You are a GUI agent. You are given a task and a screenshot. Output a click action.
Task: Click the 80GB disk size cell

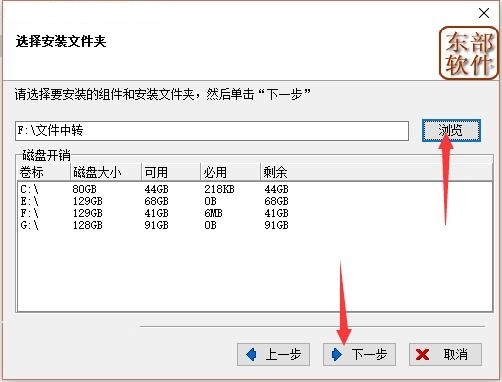click(84, 189)
